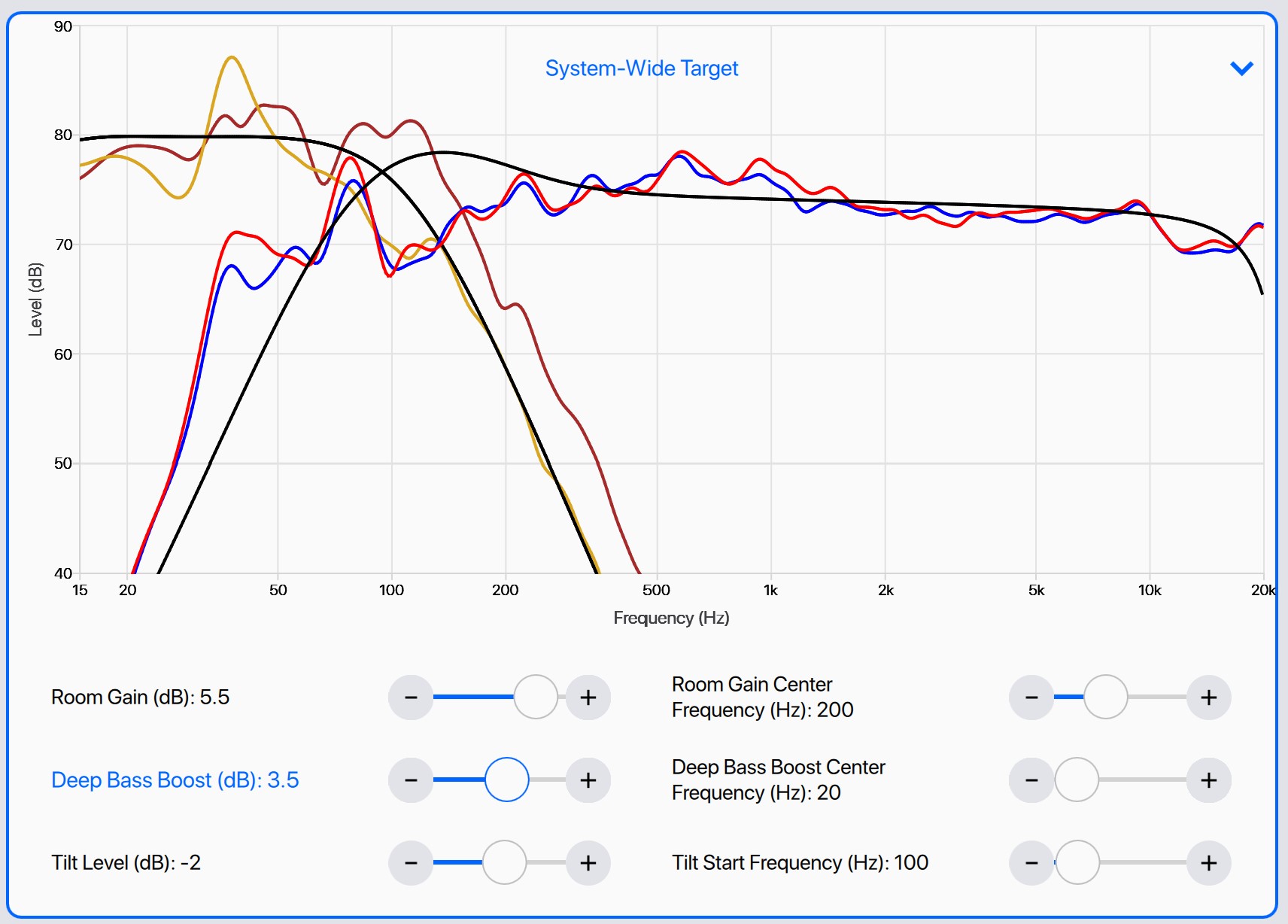Increase Deep Bass Boost with plus button
The height and width of the screenshot is (924, 1288).
pos(588,780)
